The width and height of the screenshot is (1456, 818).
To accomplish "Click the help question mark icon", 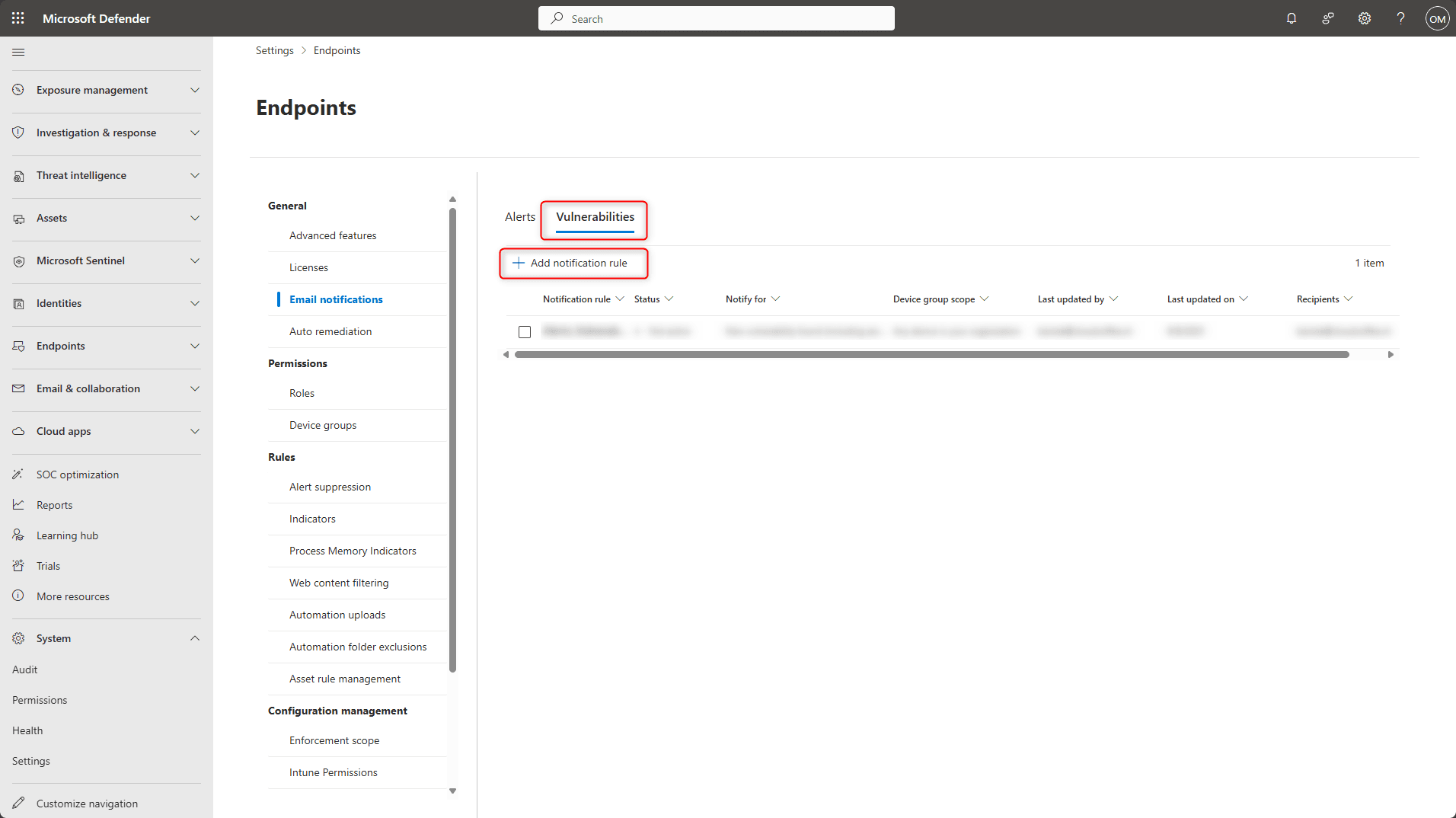I will click(1400, 18).
